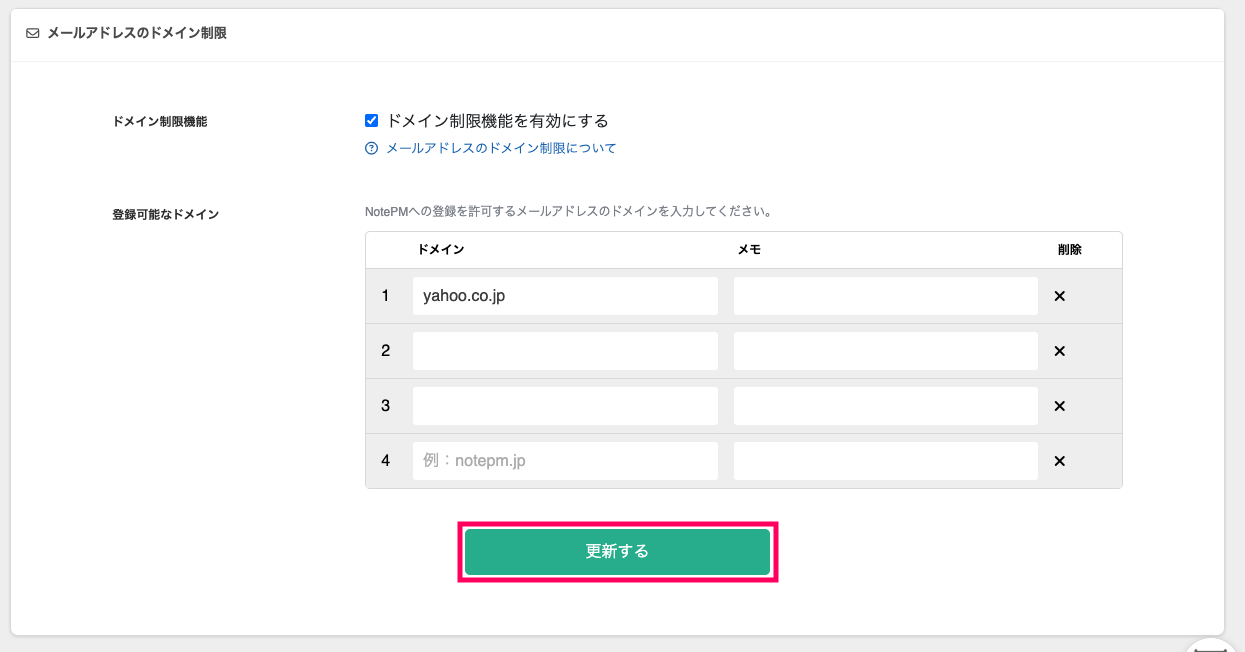Remove row 4 using its × icon
Screen dimensions: 1245x652
tap(1059, 460)
